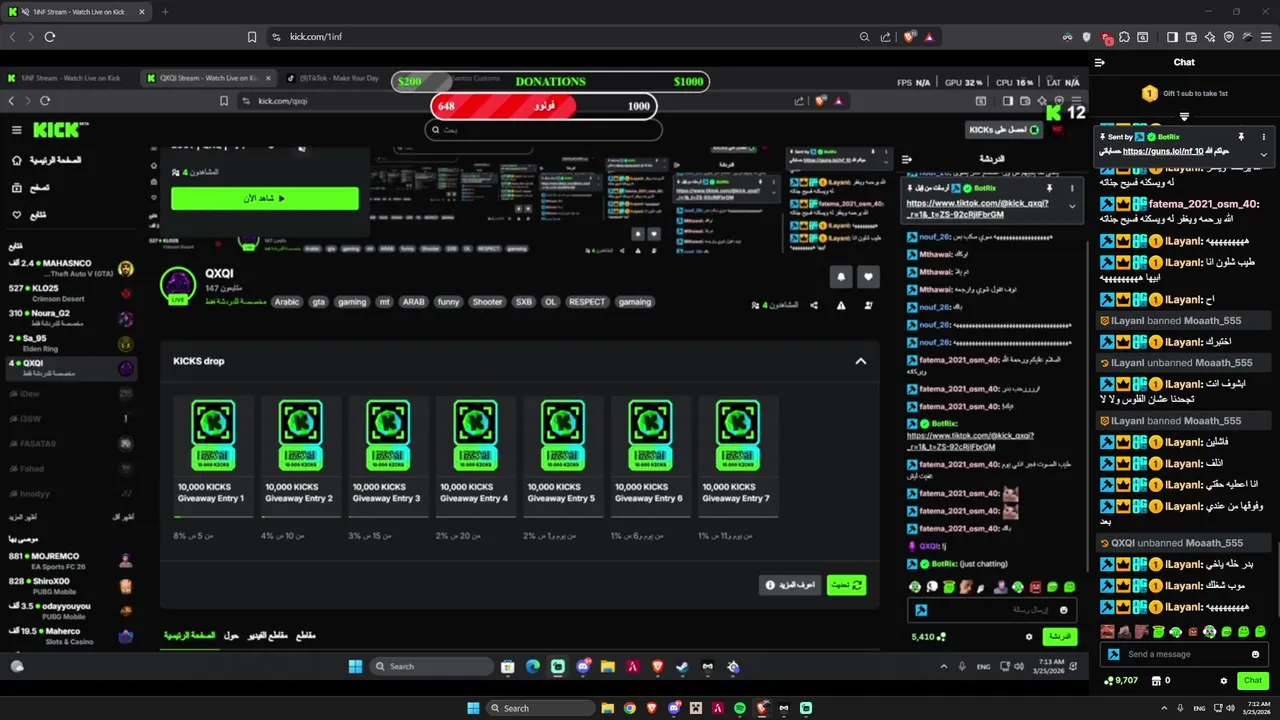The image size is (1280, 720).
Task: Open the Brave main menu hamburger
Action: point(1266,37)
